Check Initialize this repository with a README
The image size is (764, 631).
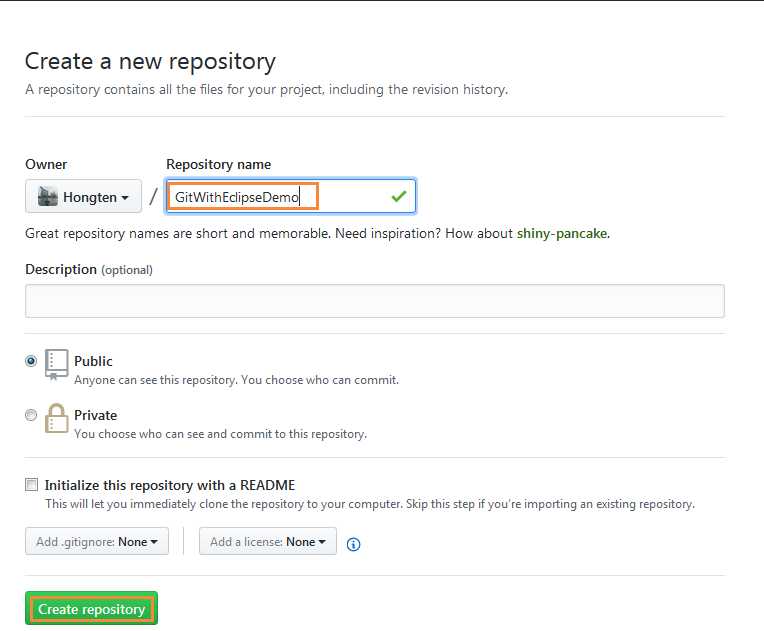point(31,485)
